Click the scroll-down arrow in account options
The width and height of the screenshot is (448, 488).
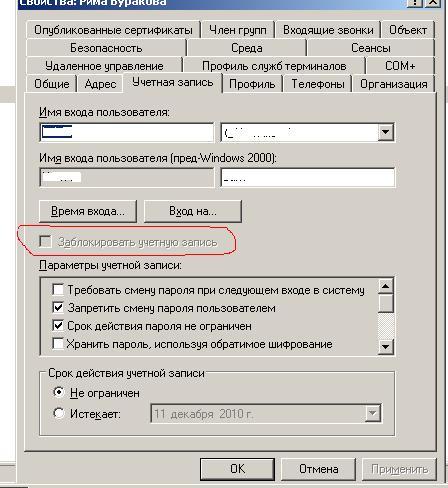point(385,347)
